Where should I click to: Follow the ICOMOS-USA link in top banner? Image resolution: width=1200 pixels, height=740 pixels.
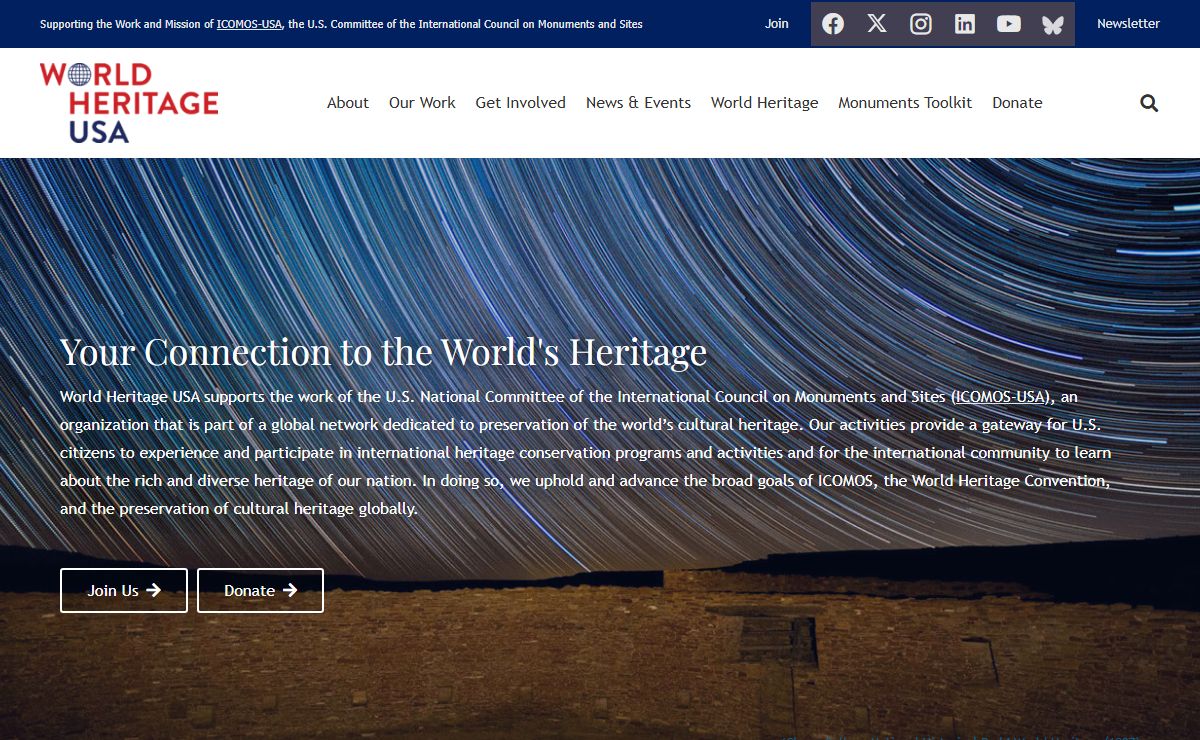tap(250, 24)
